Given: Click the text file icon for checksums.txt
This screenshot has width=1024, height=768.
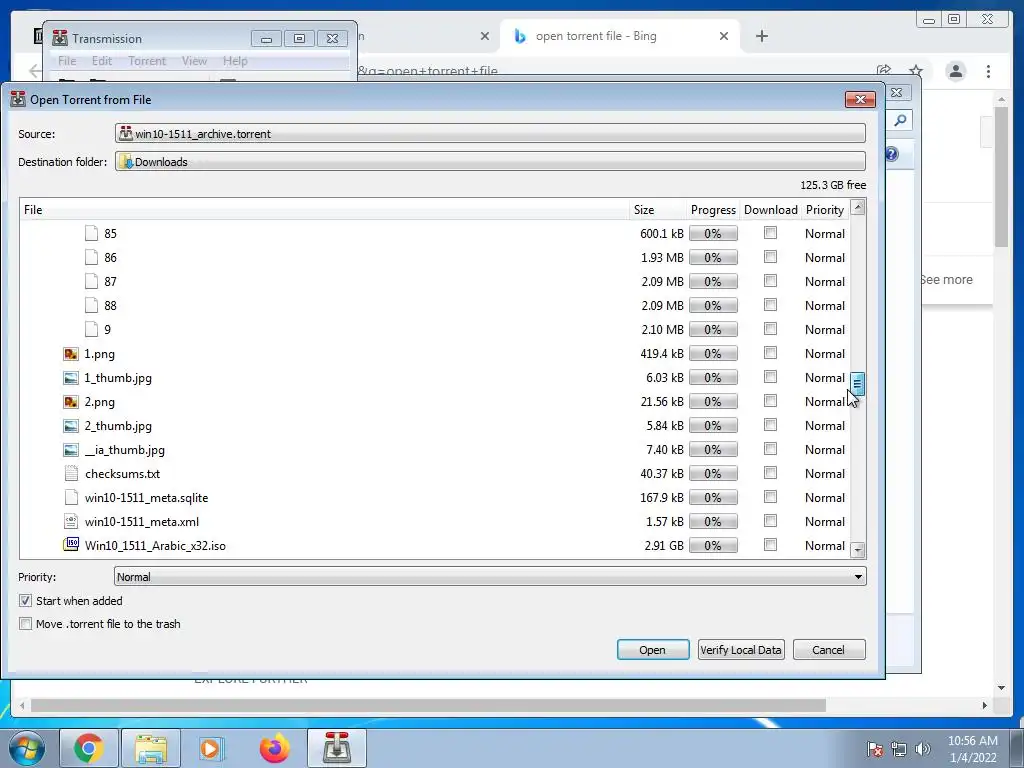Looking at the screenshot, I should (x=71, y=473).
